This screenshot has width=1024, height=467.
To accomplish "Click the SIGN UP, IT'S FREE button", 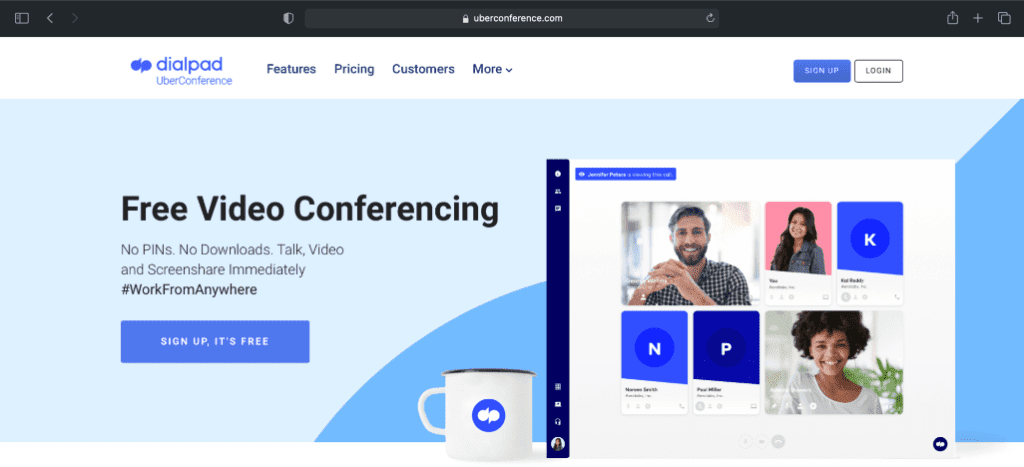I will pyautogui.click(x=215, y=342).
